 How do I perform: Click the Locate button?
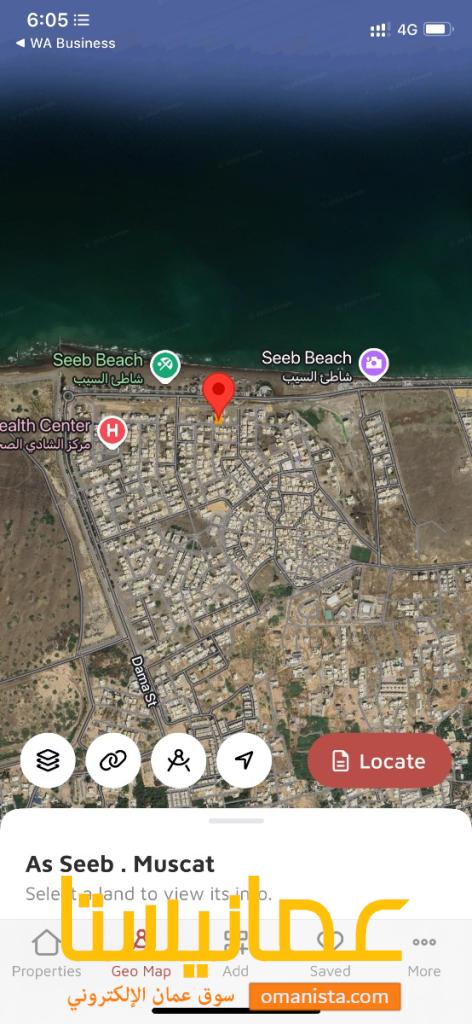[x=379, y=761]
